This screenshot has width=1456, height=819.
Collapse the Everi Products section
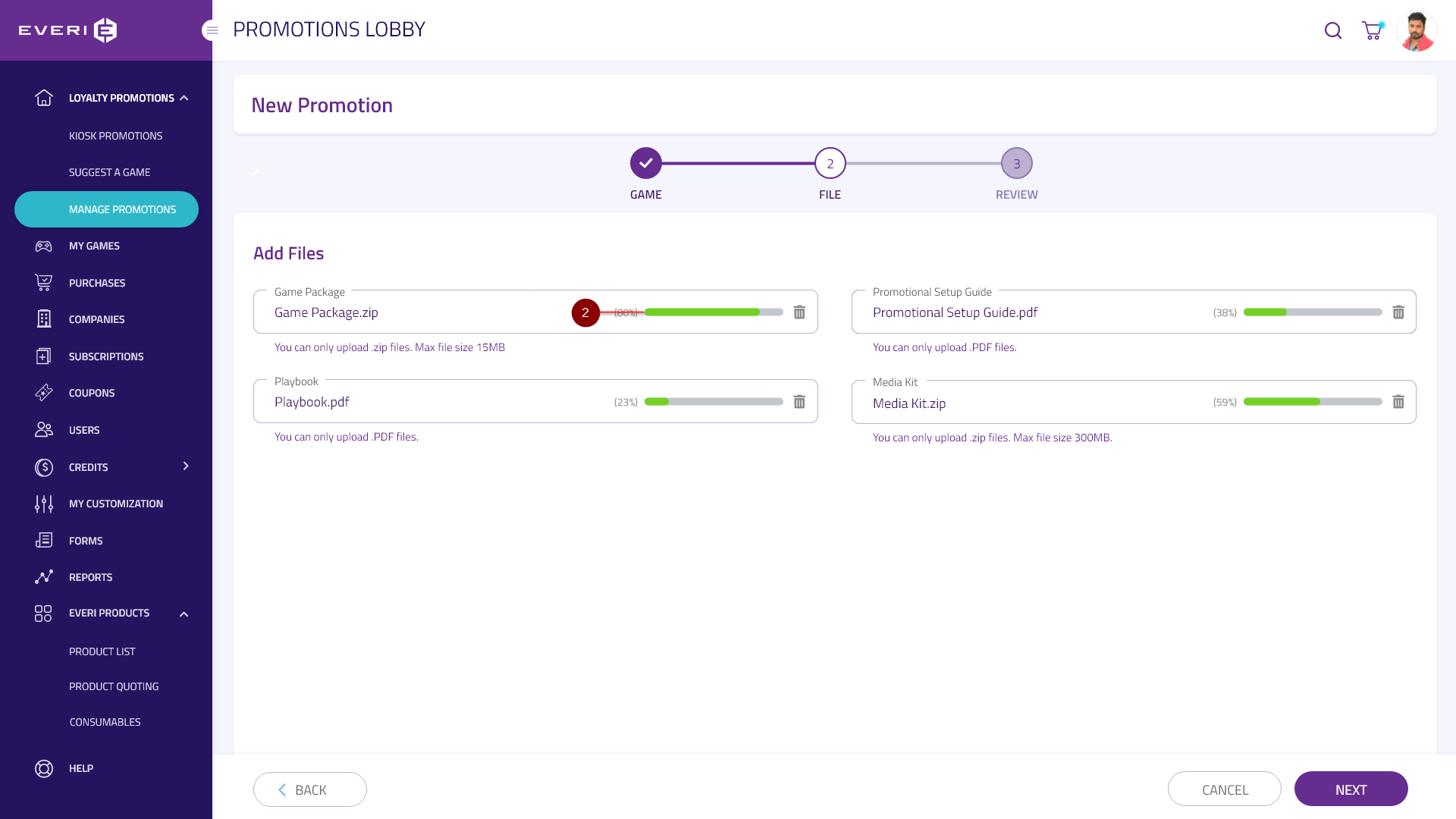184,613
